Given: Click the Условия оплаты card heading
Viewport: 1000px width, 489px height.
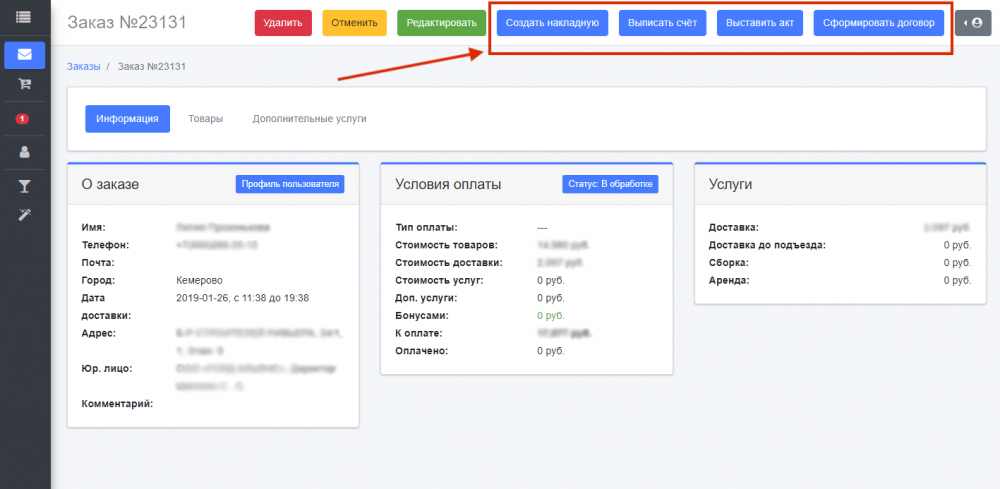Looking at the screenshot, I should (x=448, y=184).
